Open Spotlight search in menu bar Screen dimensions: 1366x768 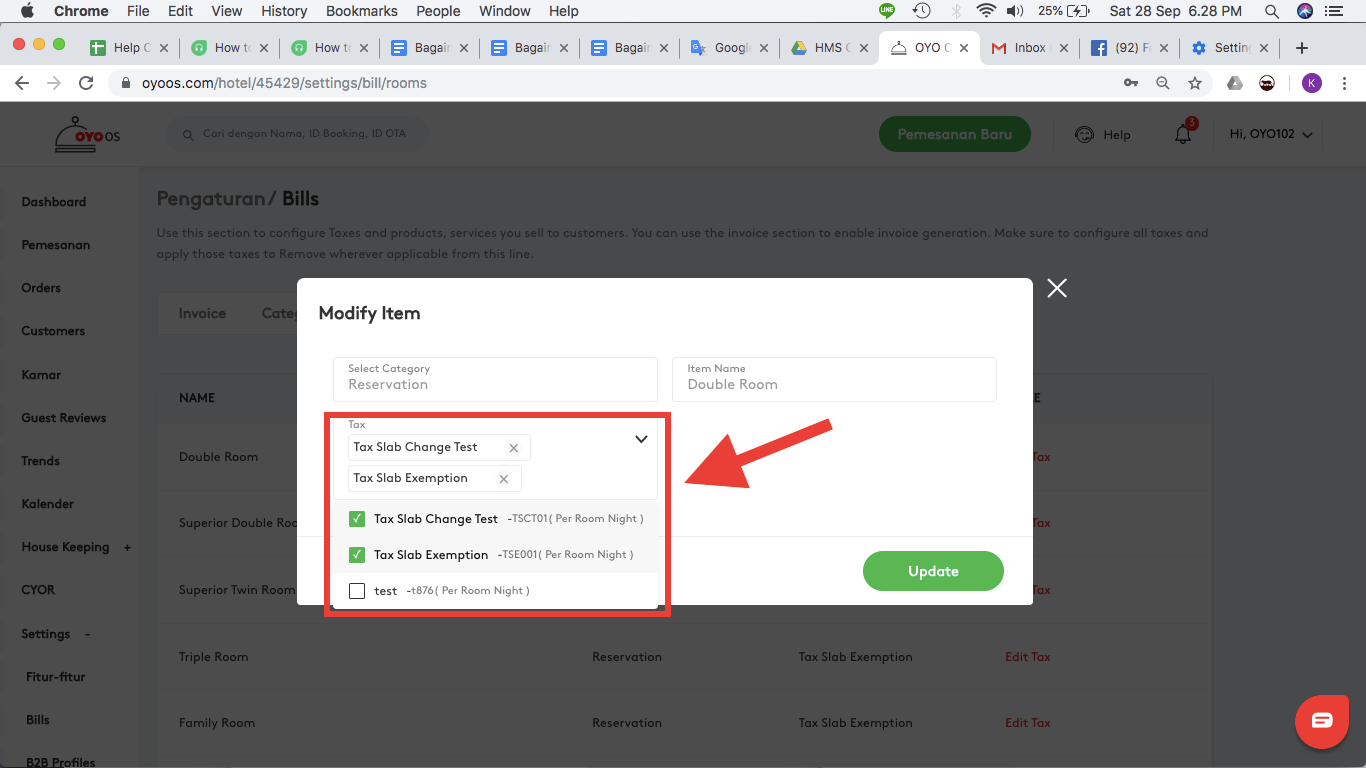1272,11
